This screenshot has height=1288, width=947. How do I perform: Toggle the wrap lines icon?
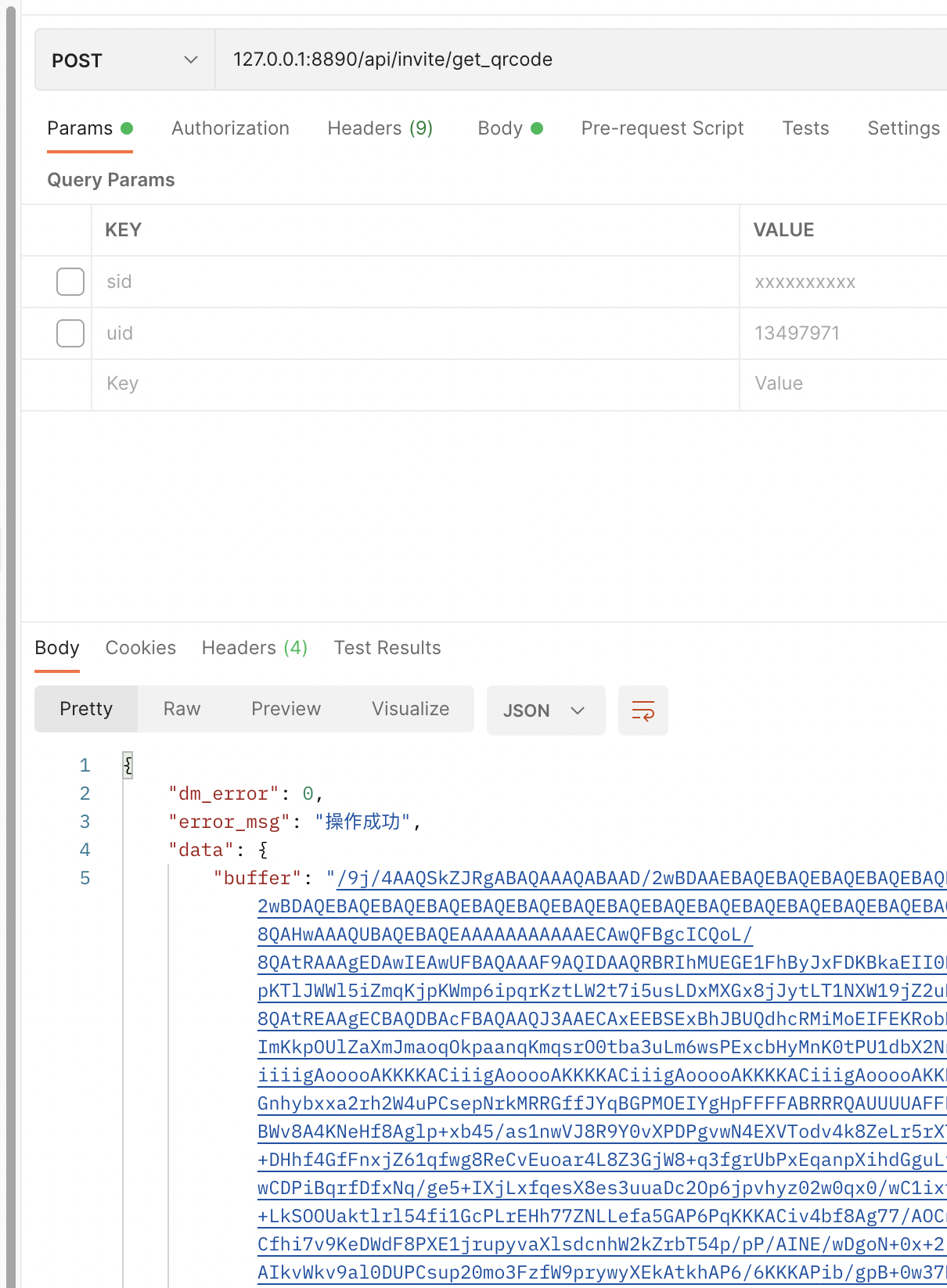pyautogui.click(x=643, y=711)
